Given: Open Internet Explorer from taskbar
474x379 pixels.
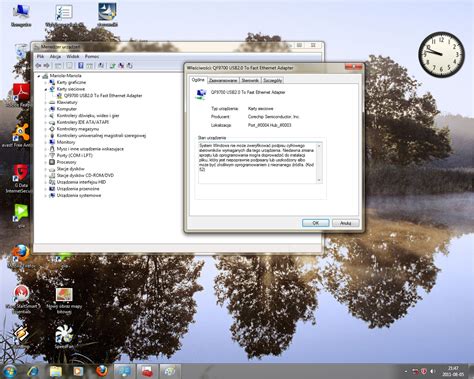Looking at the screenshot, I should pos(33,371).
